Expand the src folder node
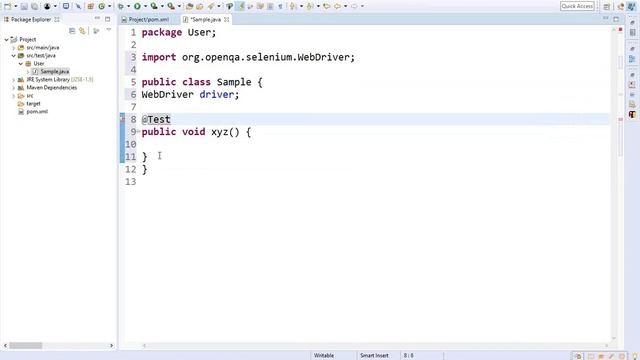The height and width of the screenshot is (360, 640). 13,96
